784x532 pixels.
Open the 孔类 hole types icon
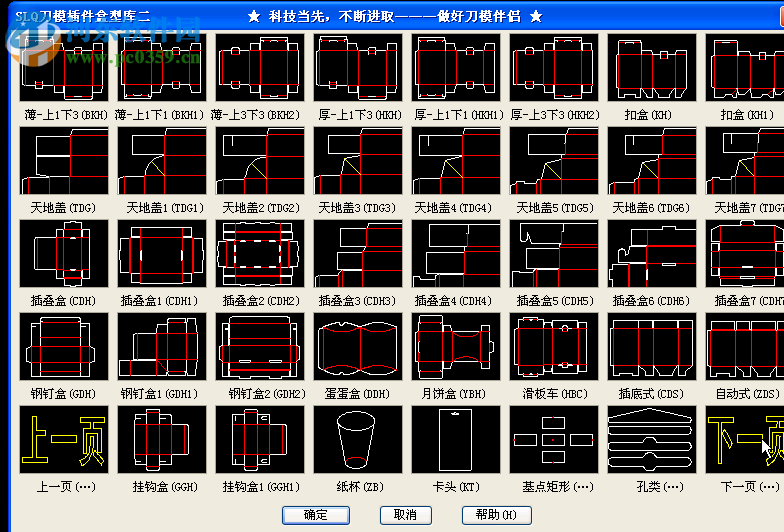point(652,440)
